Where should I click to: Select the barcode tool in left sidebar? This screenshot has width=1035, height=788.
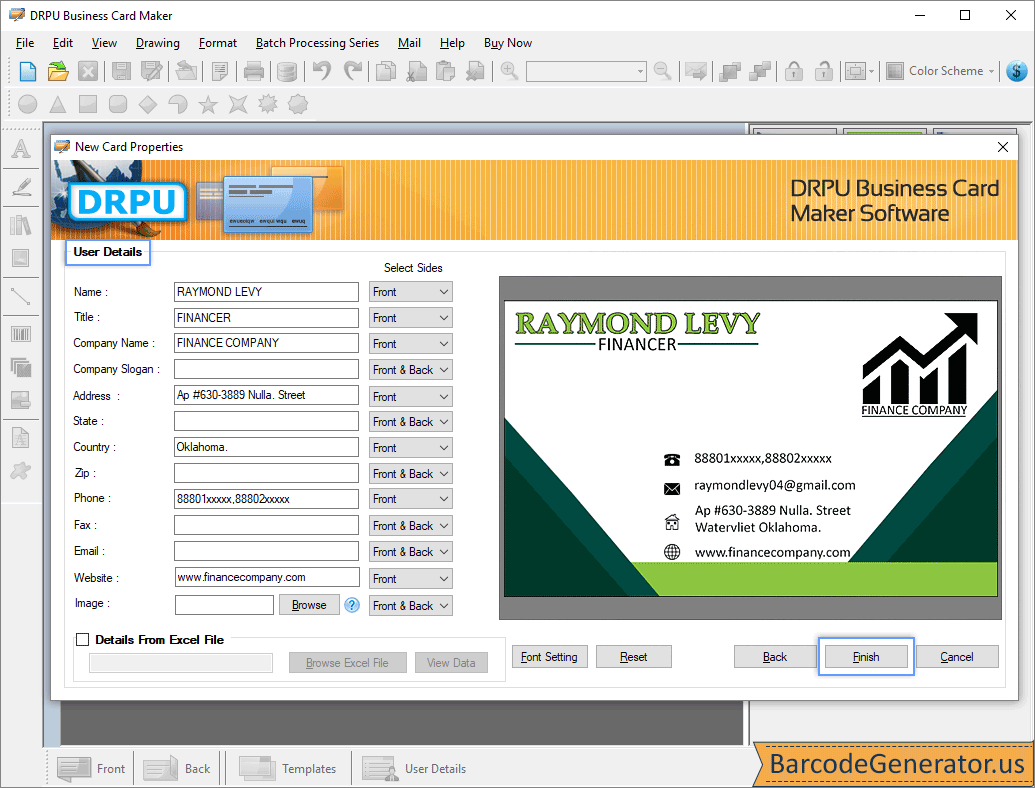click(21, 334)
